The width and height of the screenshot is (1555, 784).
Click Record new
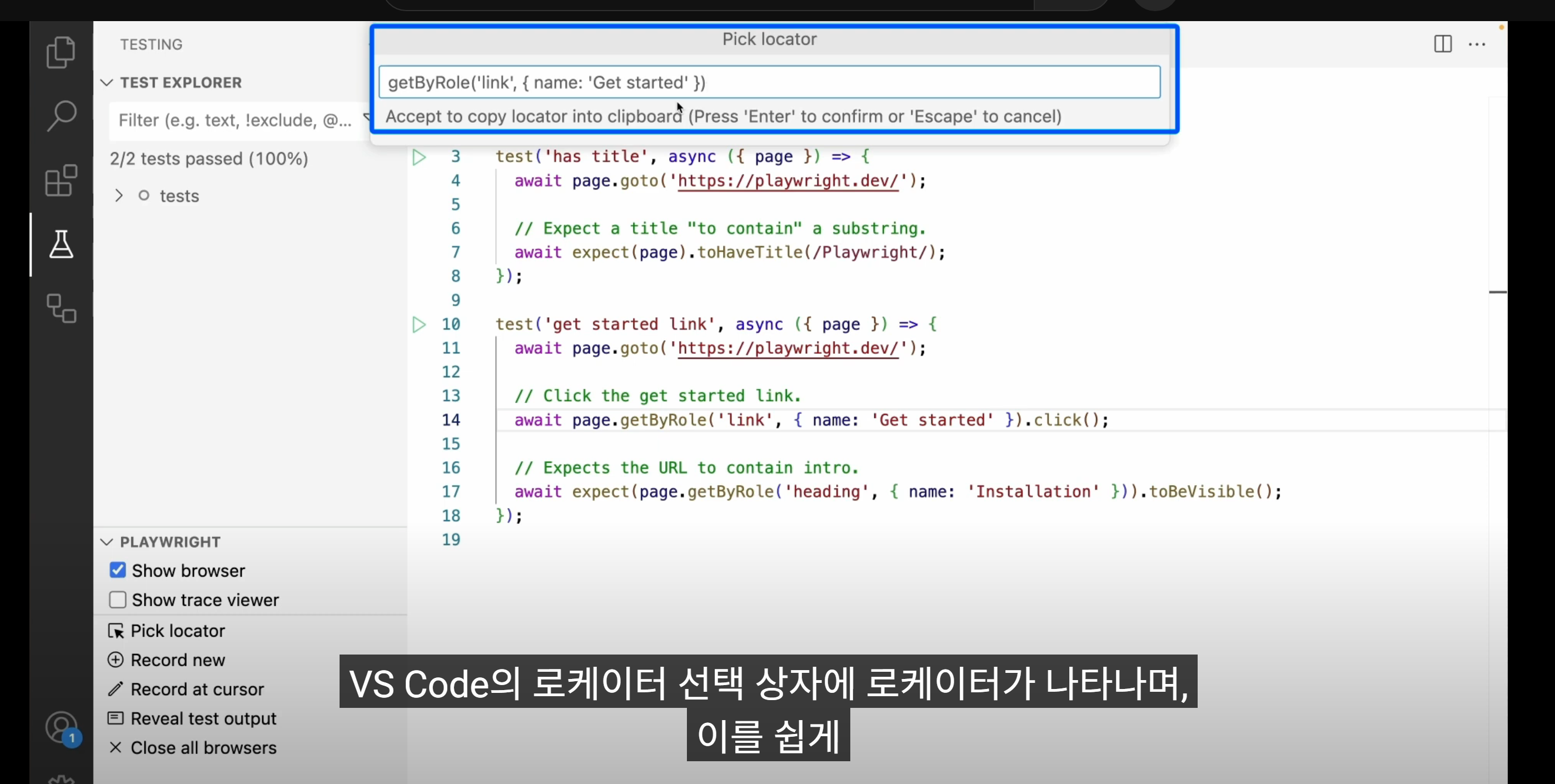pos(177,660)
